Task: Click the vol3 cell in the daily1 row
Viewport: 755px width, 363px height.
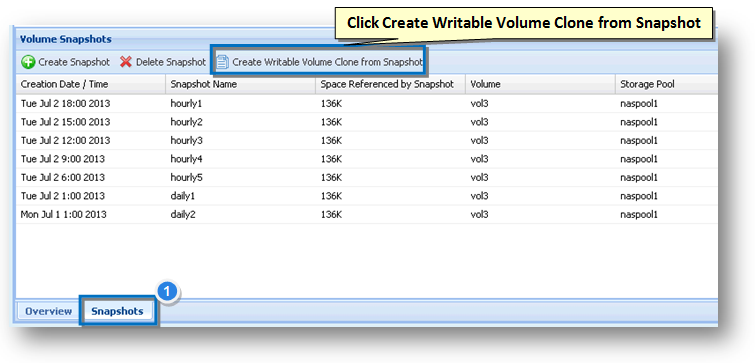Action: 540,196
